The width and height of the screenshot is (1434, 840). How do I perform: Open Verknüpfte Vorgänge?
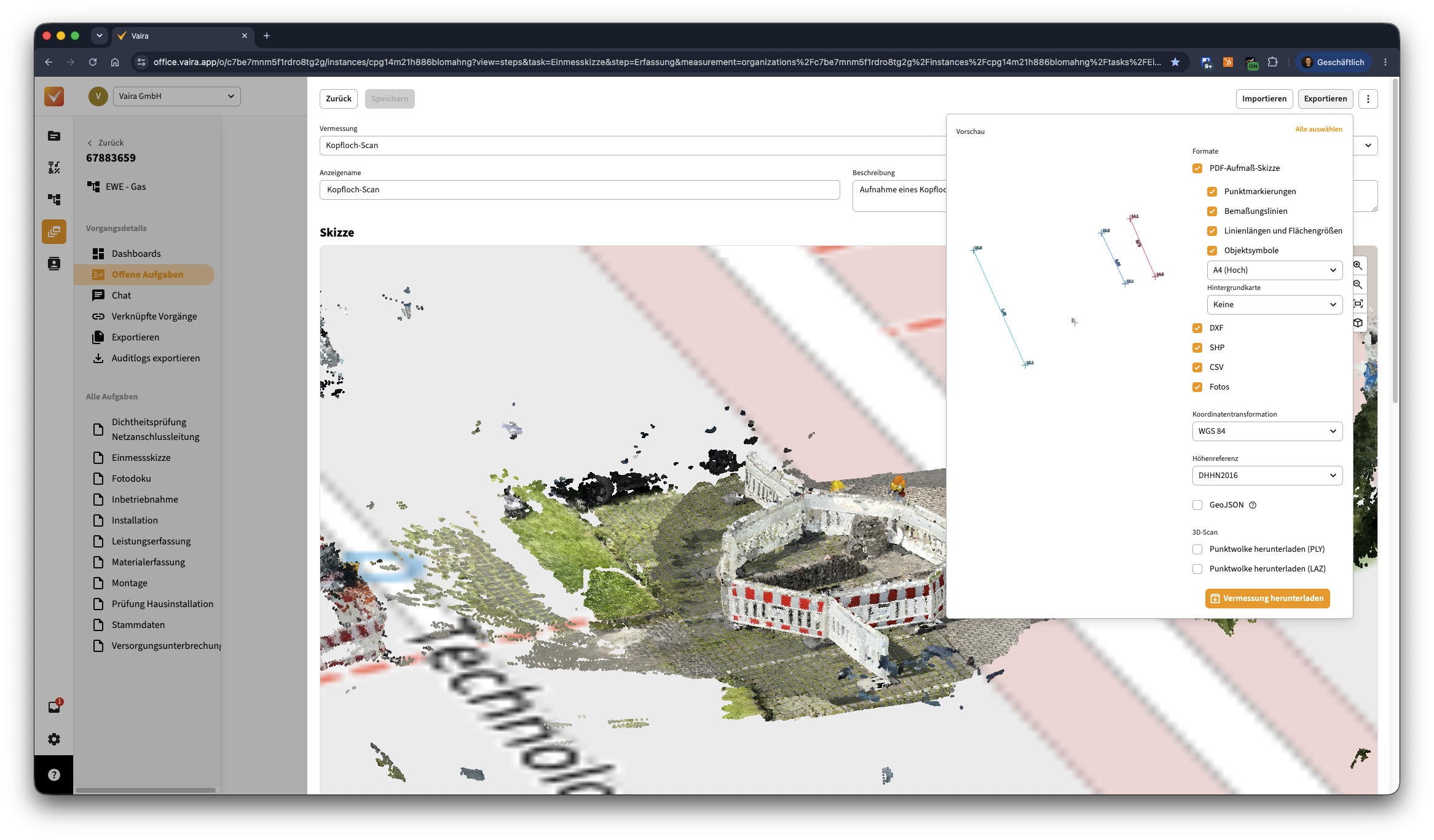click(144, 316)
